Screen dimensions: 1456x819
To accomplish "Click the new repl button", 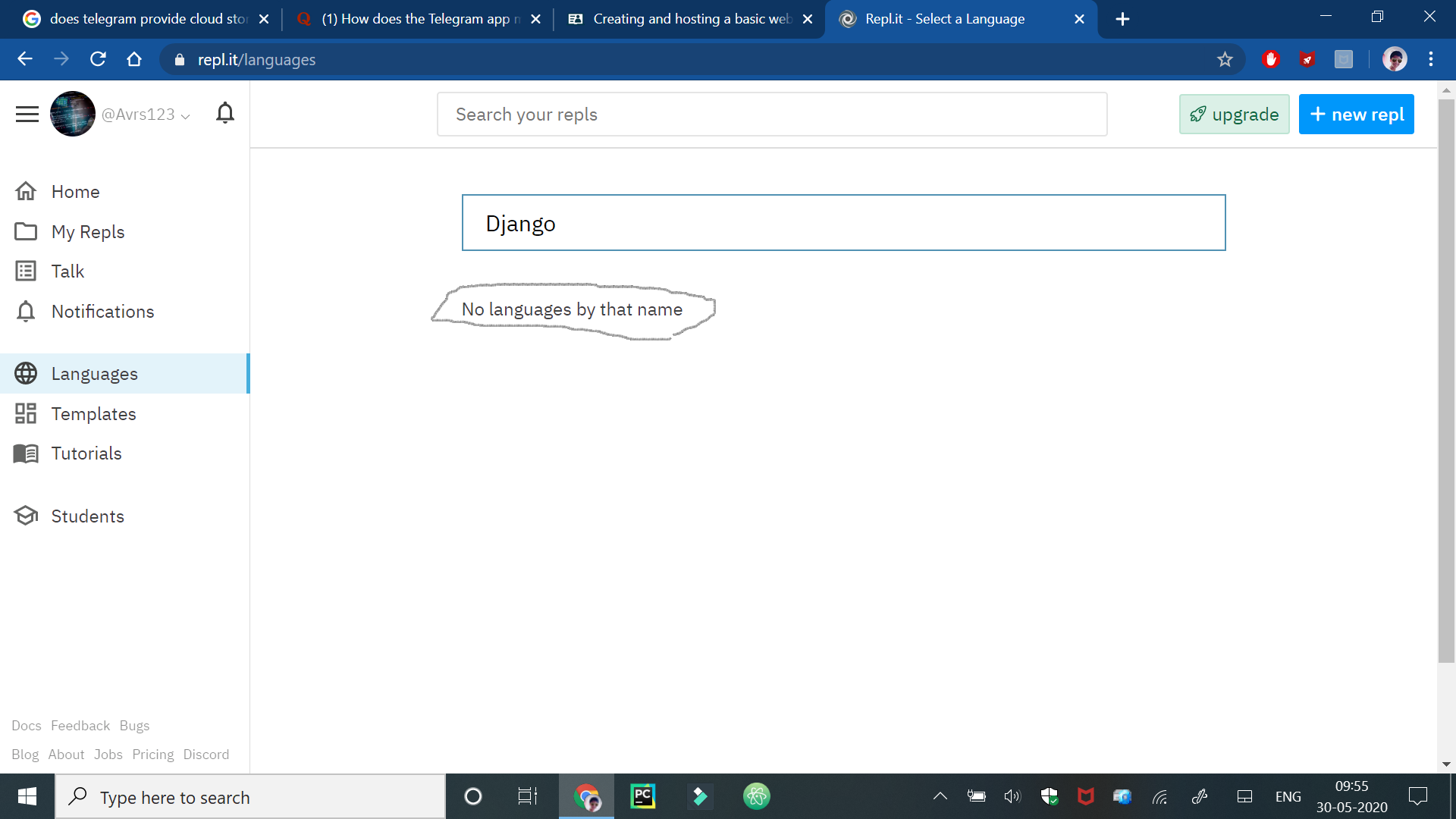I will (1356, 114).
